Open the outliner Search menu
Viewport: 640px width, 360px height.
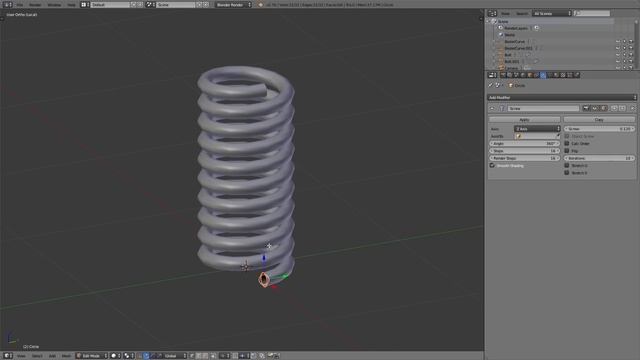pos(522,13)
